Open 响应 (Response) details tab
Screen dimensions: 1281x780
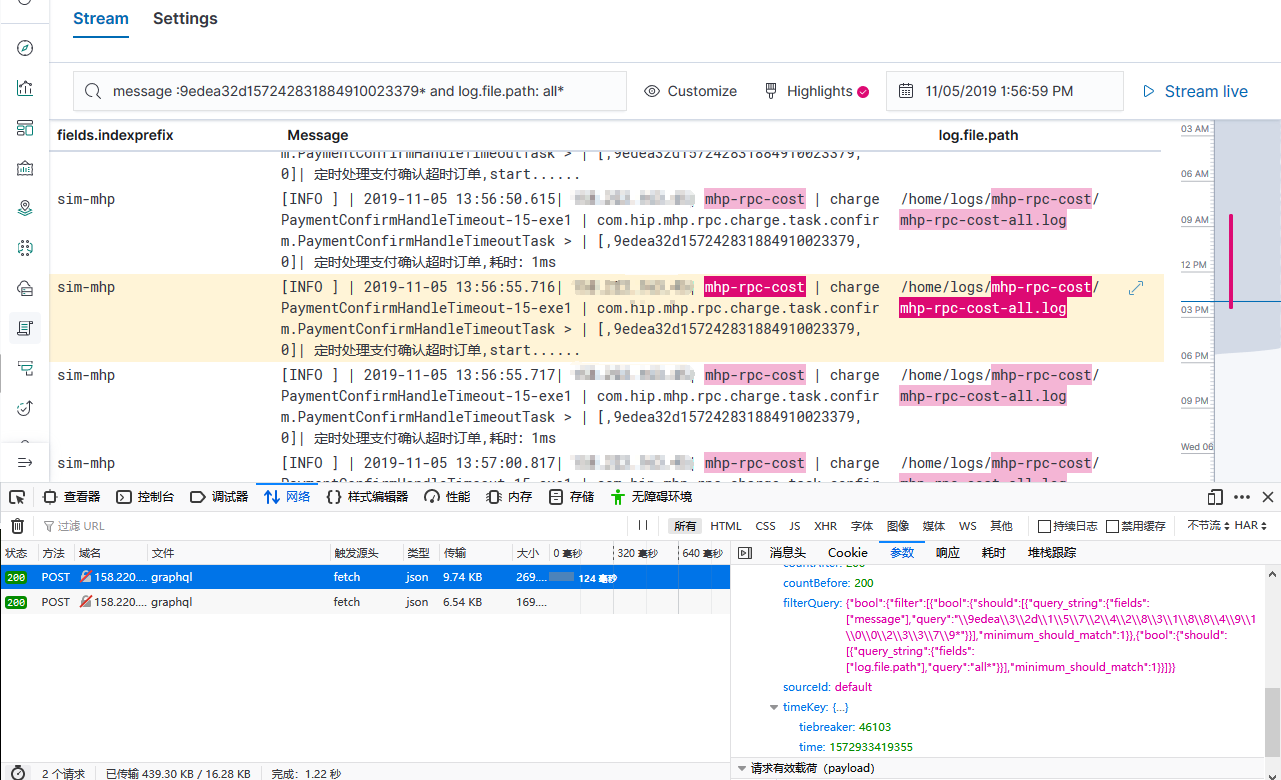947,553
